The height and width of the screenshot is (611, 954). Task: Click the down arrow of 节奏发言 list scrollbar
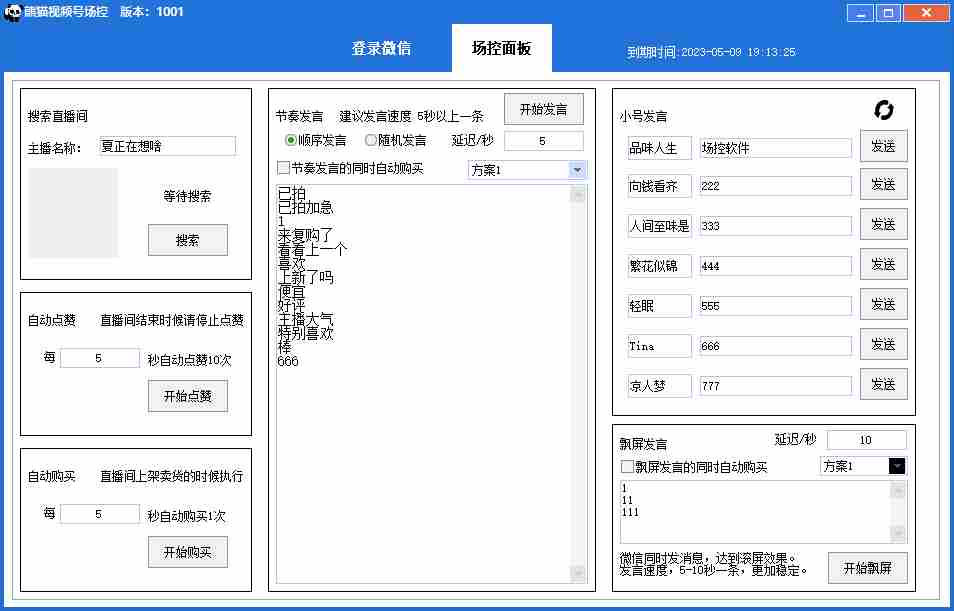[578, 573]
